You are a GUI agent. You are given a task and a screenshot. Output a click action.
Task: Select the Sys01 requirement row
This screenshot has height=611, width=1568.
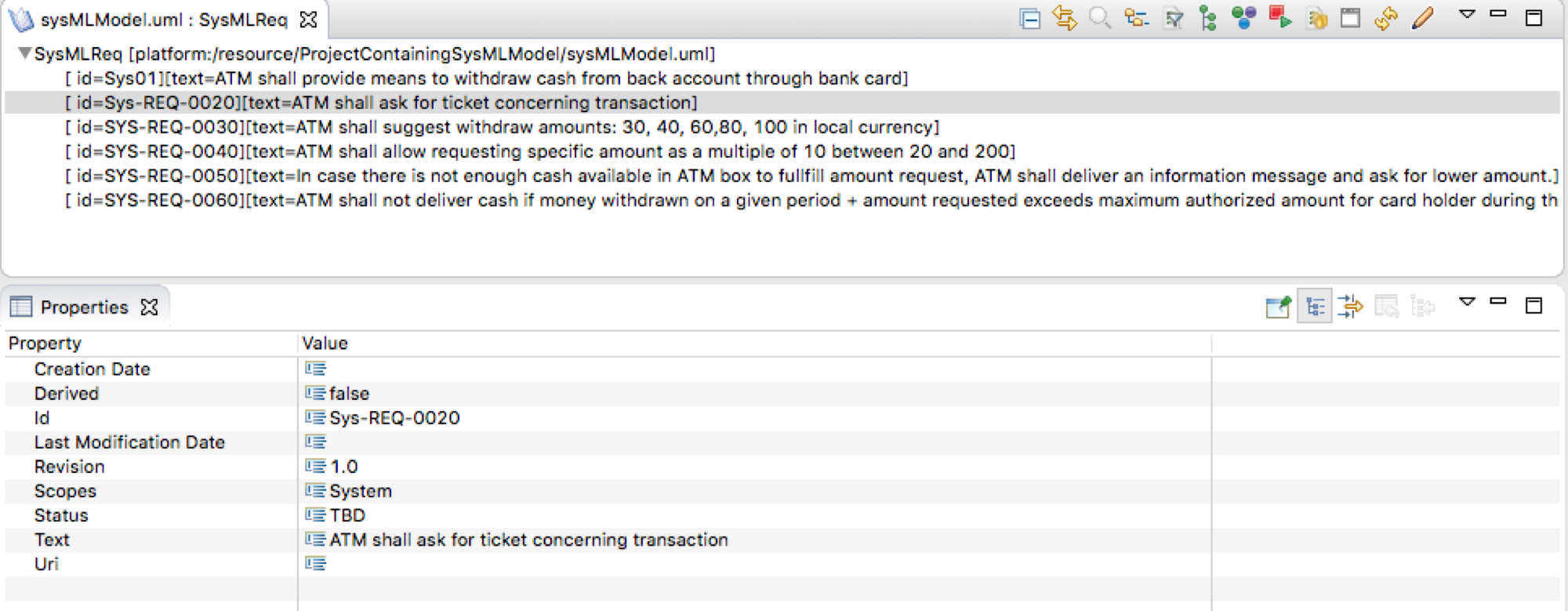pyautogui.click(x=487, y=78)
